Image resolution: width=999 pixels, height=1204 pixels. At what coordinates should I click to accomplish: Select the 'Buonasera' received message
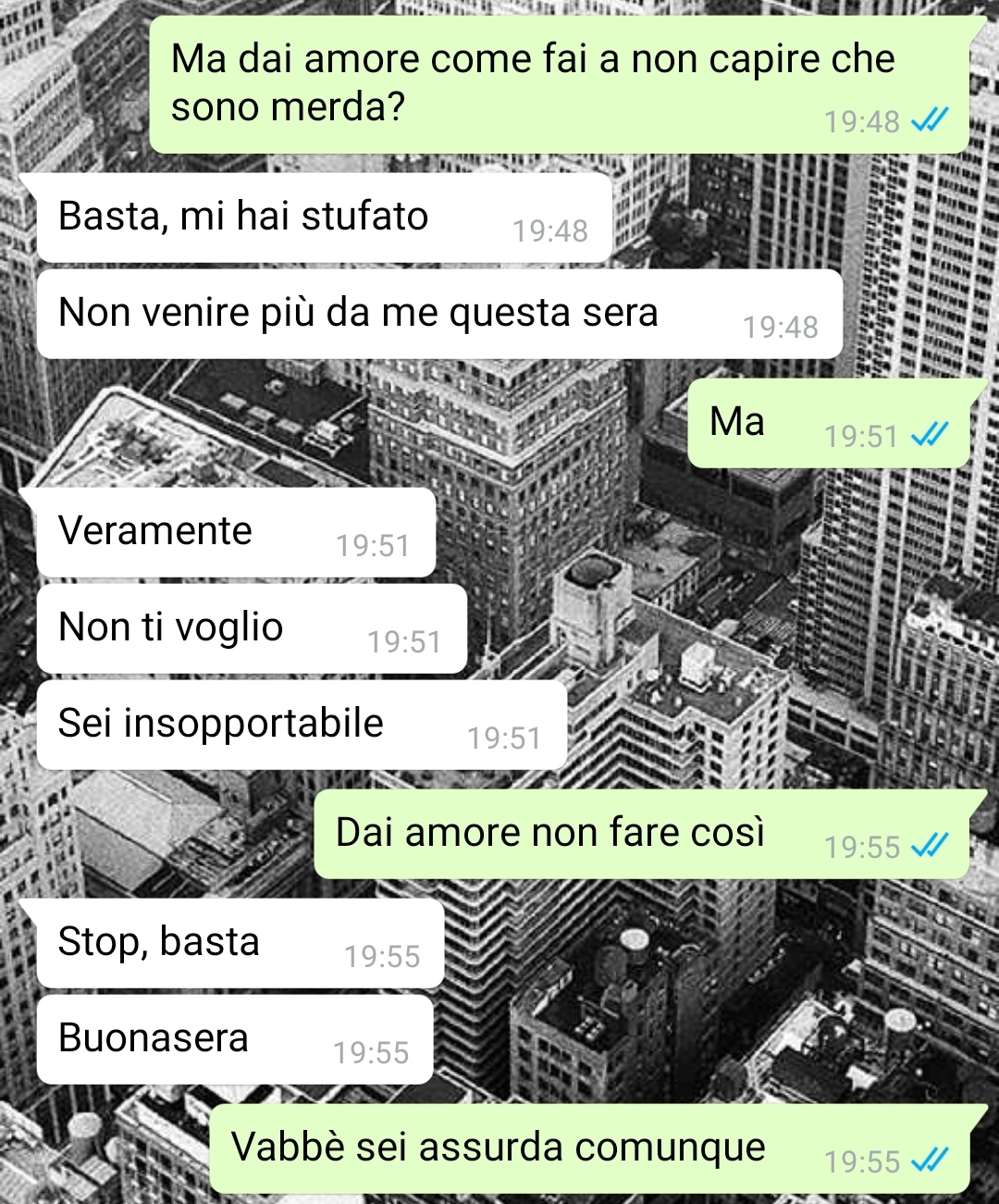[x=235, y=1039]
